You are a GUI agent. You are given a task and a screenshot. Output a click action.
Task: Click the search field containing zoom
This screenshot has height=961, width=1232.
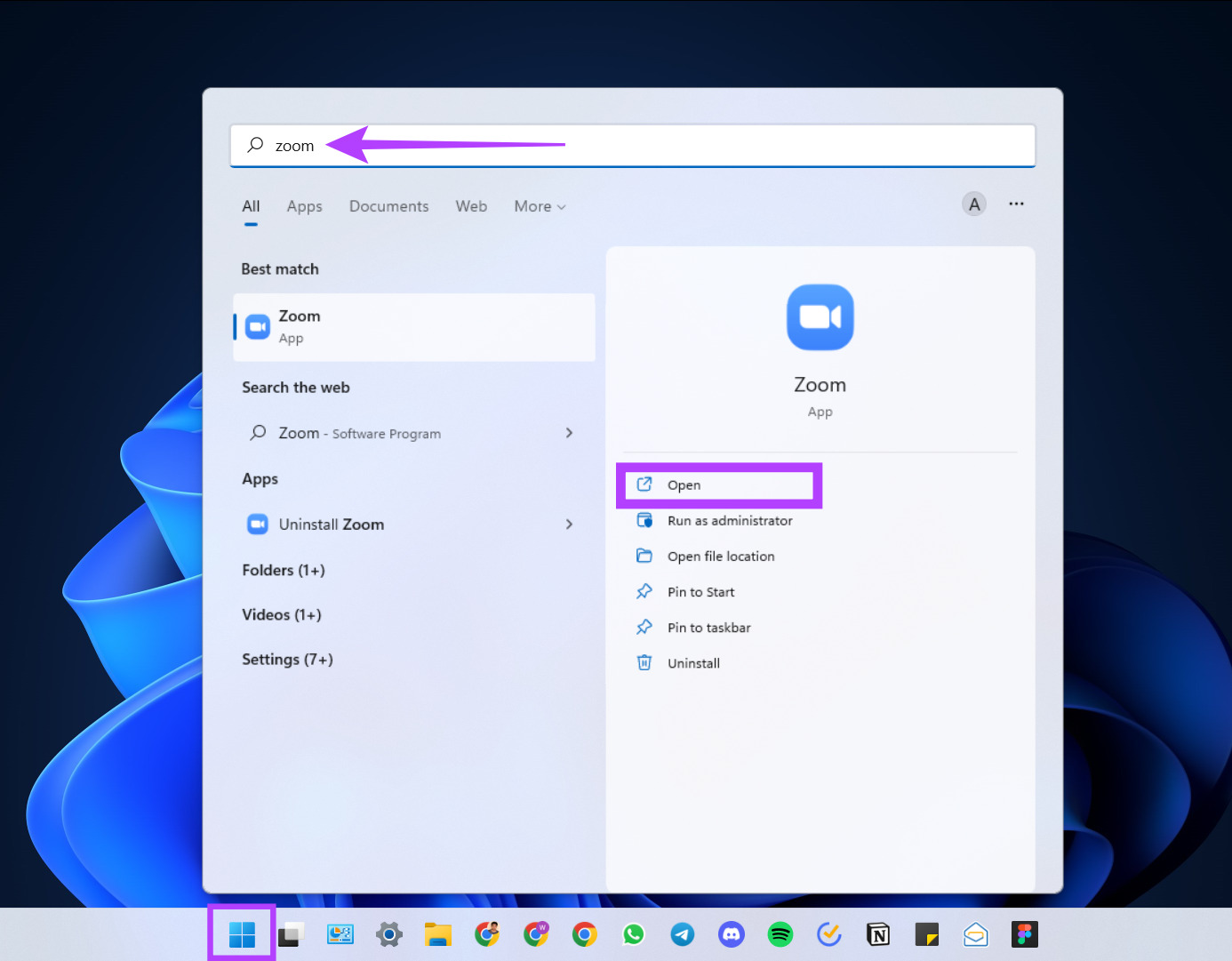click(x=633, y=145)
